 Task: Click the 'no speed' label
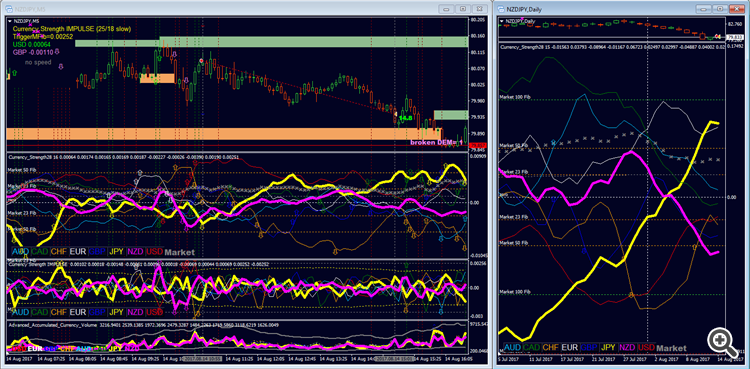38,62
